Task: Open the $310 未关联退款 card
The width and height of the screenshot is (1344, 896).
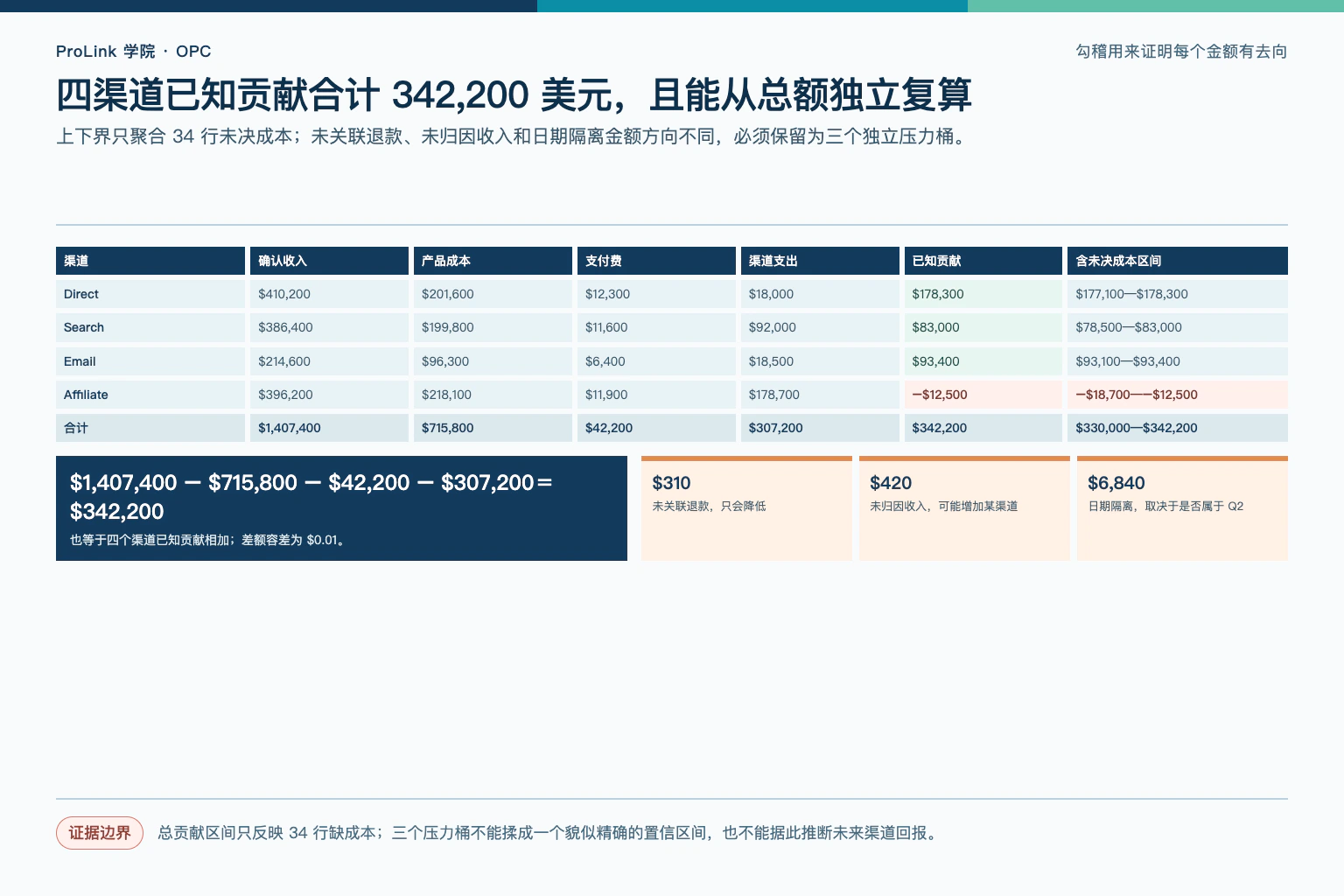Action: tap(746, 508)
